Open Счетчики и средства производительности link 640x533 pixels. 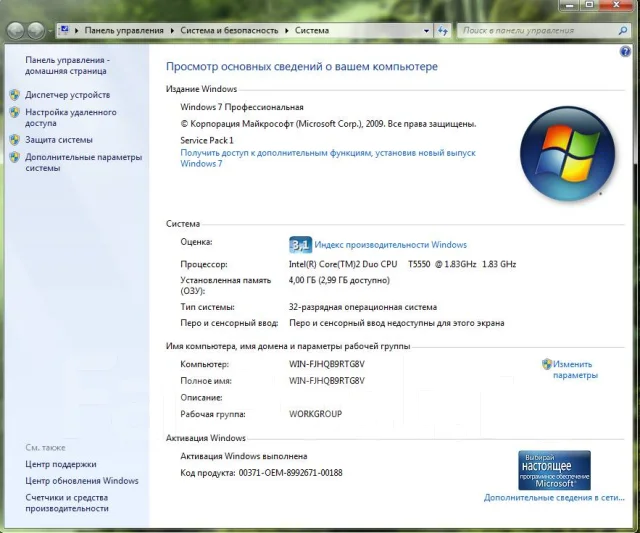click(67, 503)
